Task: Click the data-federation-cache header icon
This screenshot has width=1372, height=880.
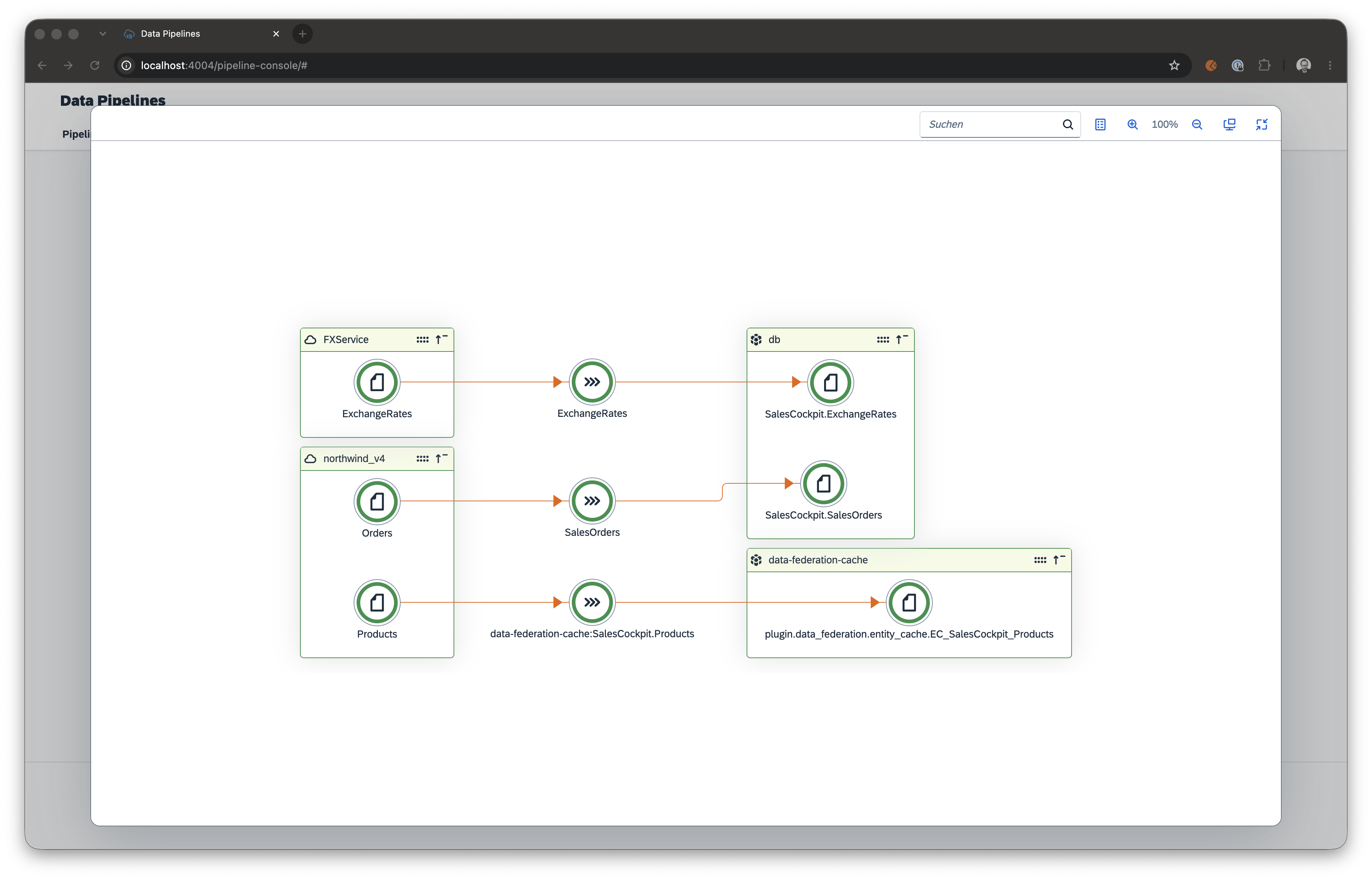Action: pyautogui.click(x=756, y=560)
